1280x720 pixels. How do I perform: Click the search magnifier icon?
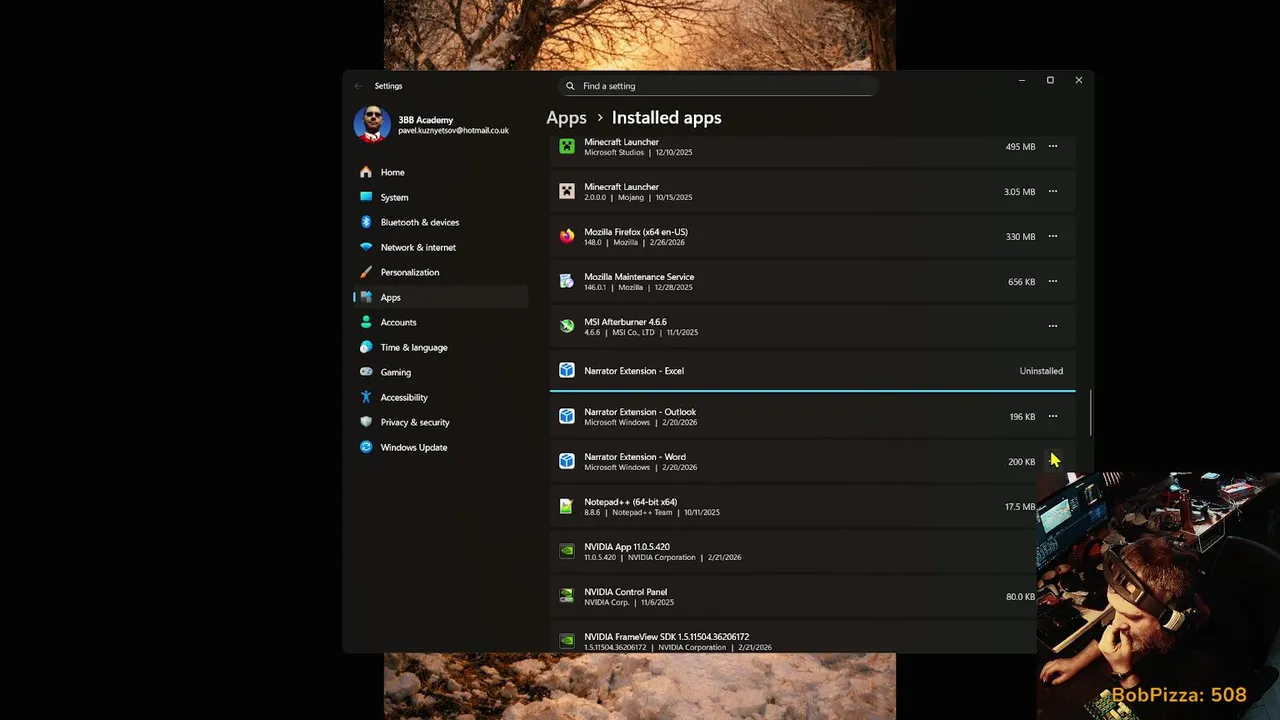click(571, 86)
